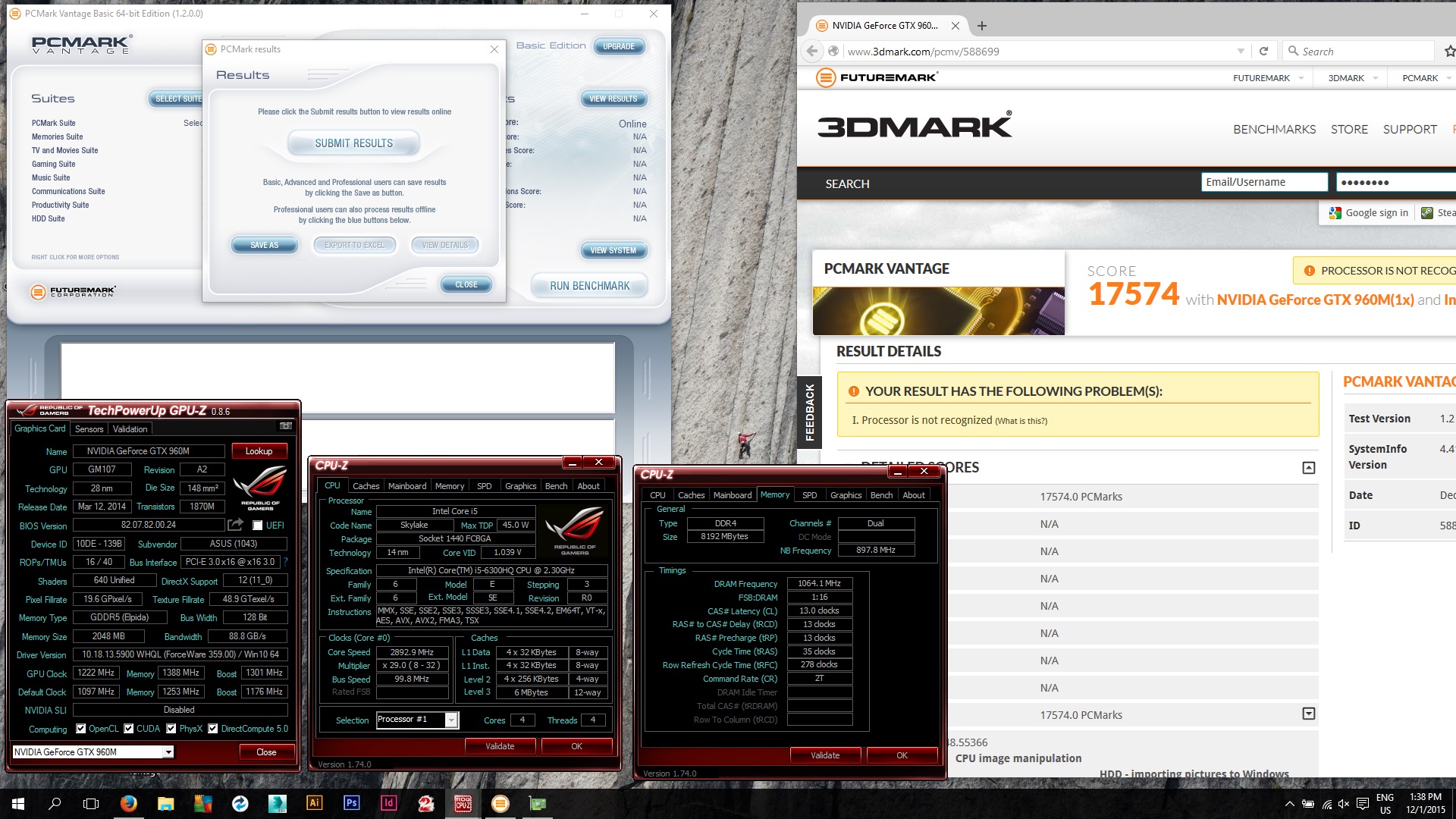Toggle the DirectCompute 5.0 checkbox
Image resolution: width=1456 pixels, height=819 pixels.
(x=213, y=729)
